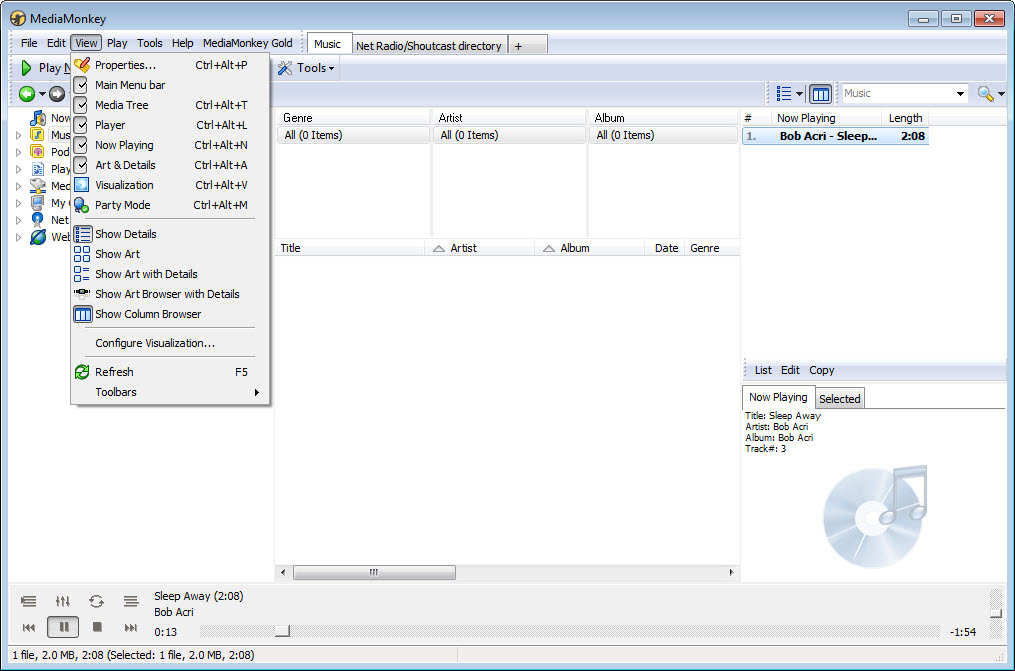Select Show Art Browser with Details icon
This screenshot has width=1015, height=671.
(82, 294)
